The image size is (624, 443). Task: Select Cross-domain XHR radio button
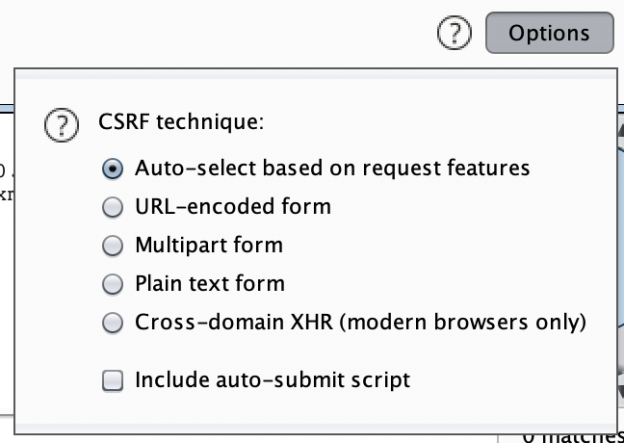click(114, 322)
